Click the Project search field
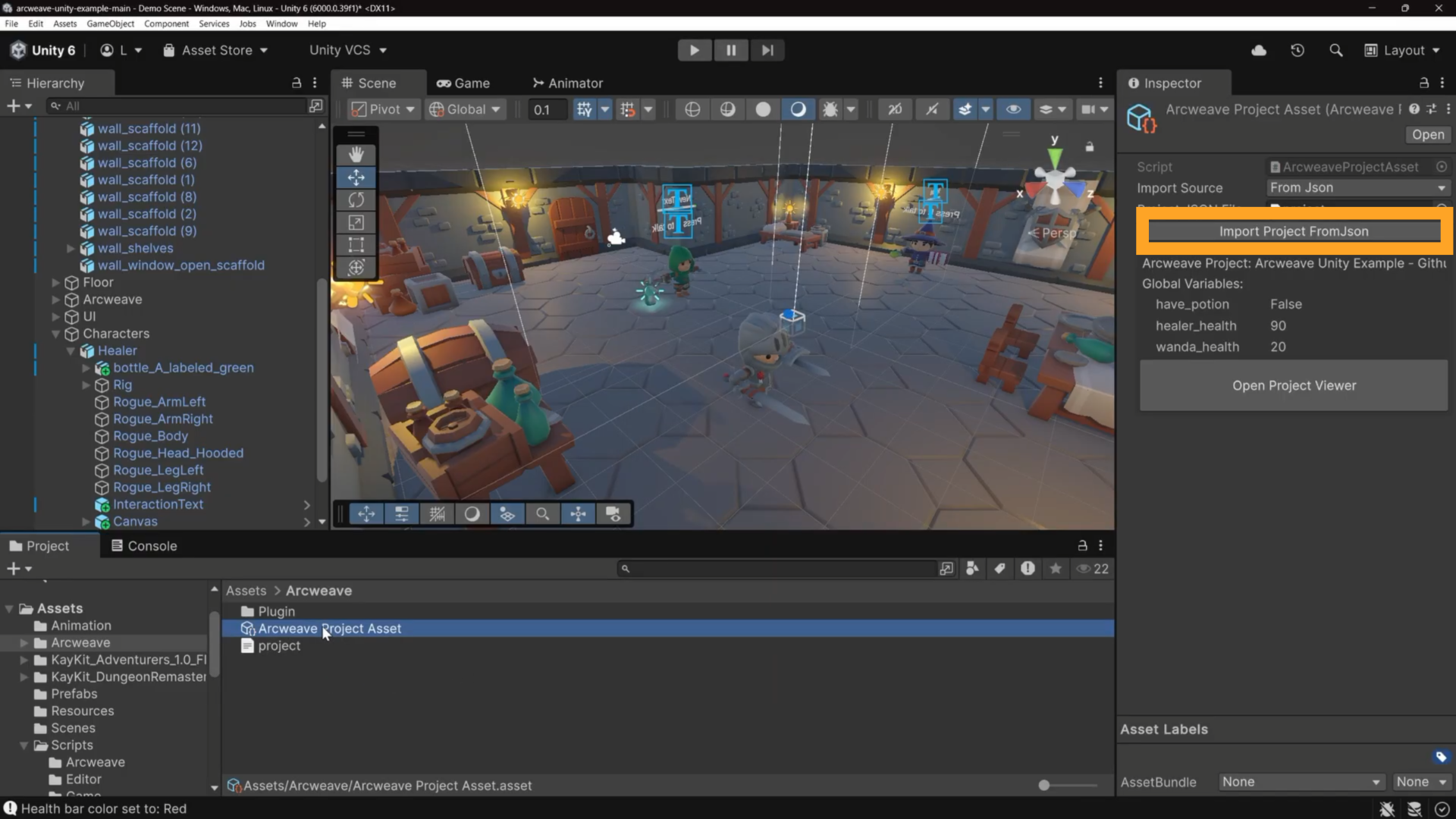Screen dimensions: 1456x819 click(x=777, y=568)
